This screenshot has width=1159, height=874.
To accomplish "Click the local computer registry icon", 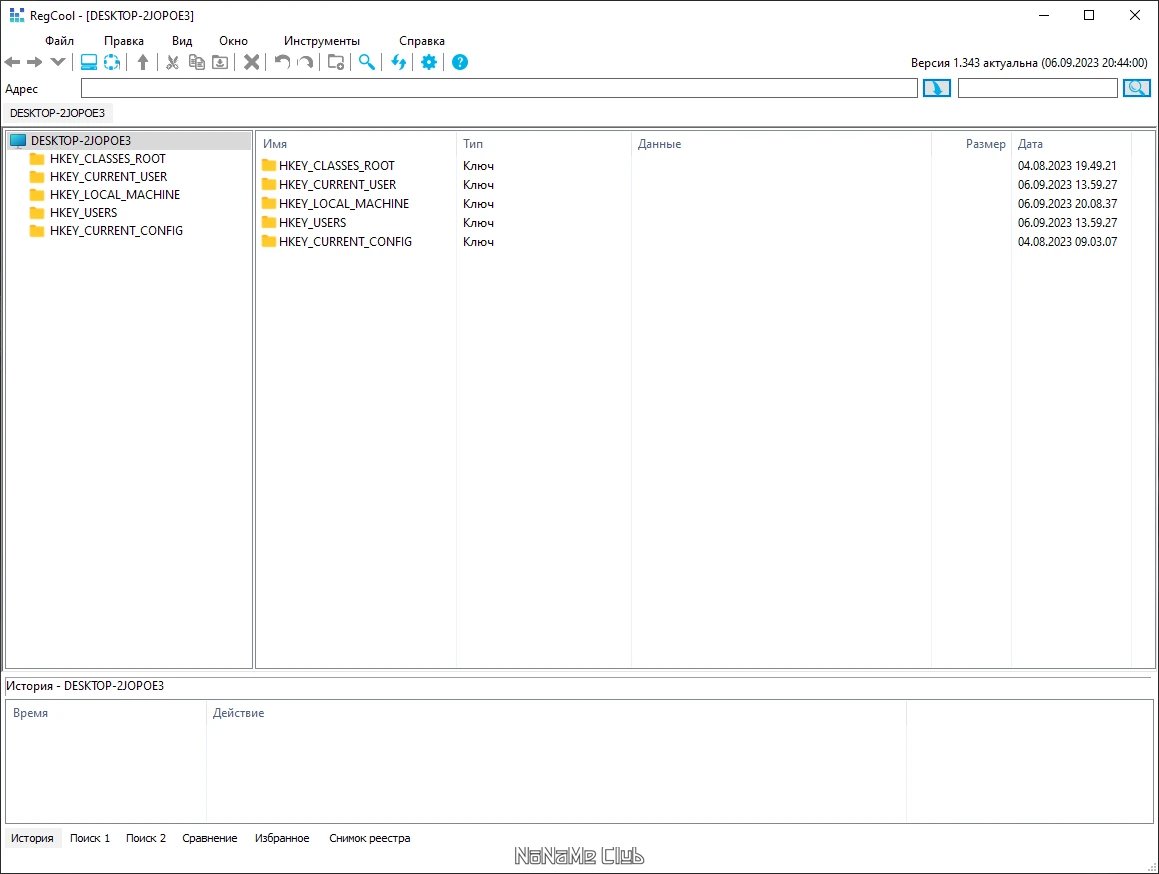I will 89,62.
